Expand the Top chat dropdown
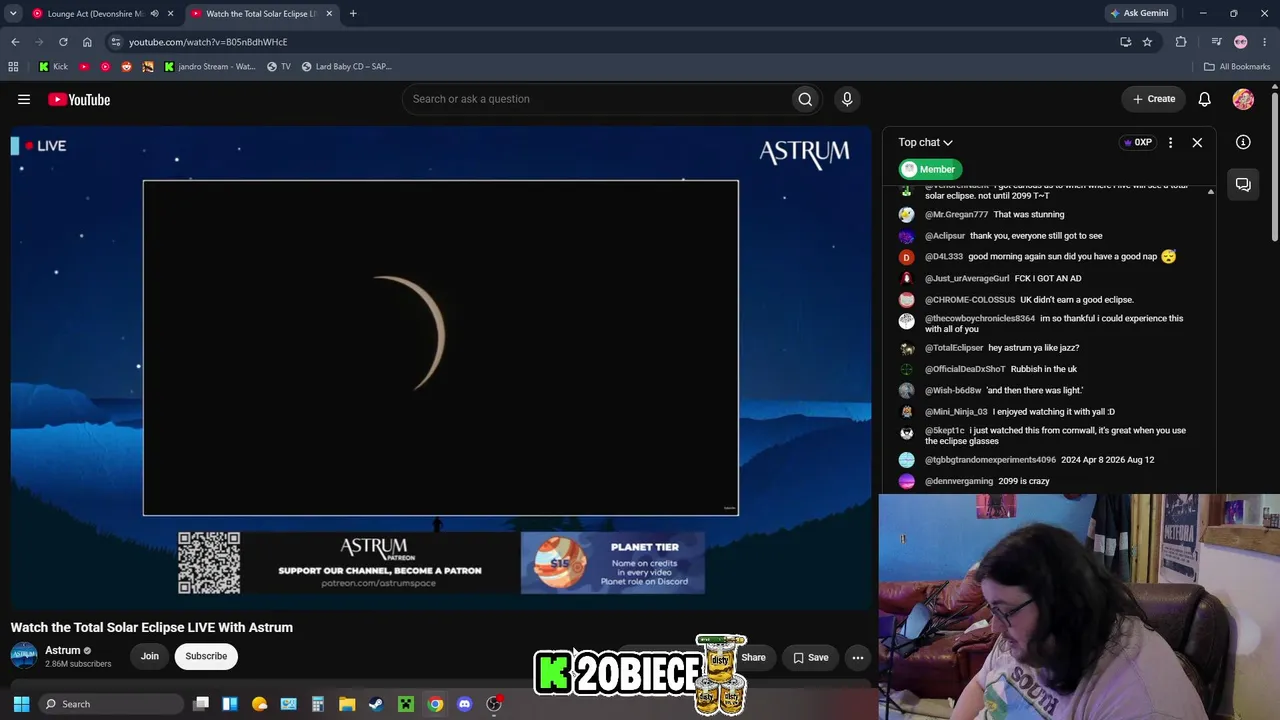The height and width of the screenshot is (720, 1280). pyautogui.click(x=925, y=142)
